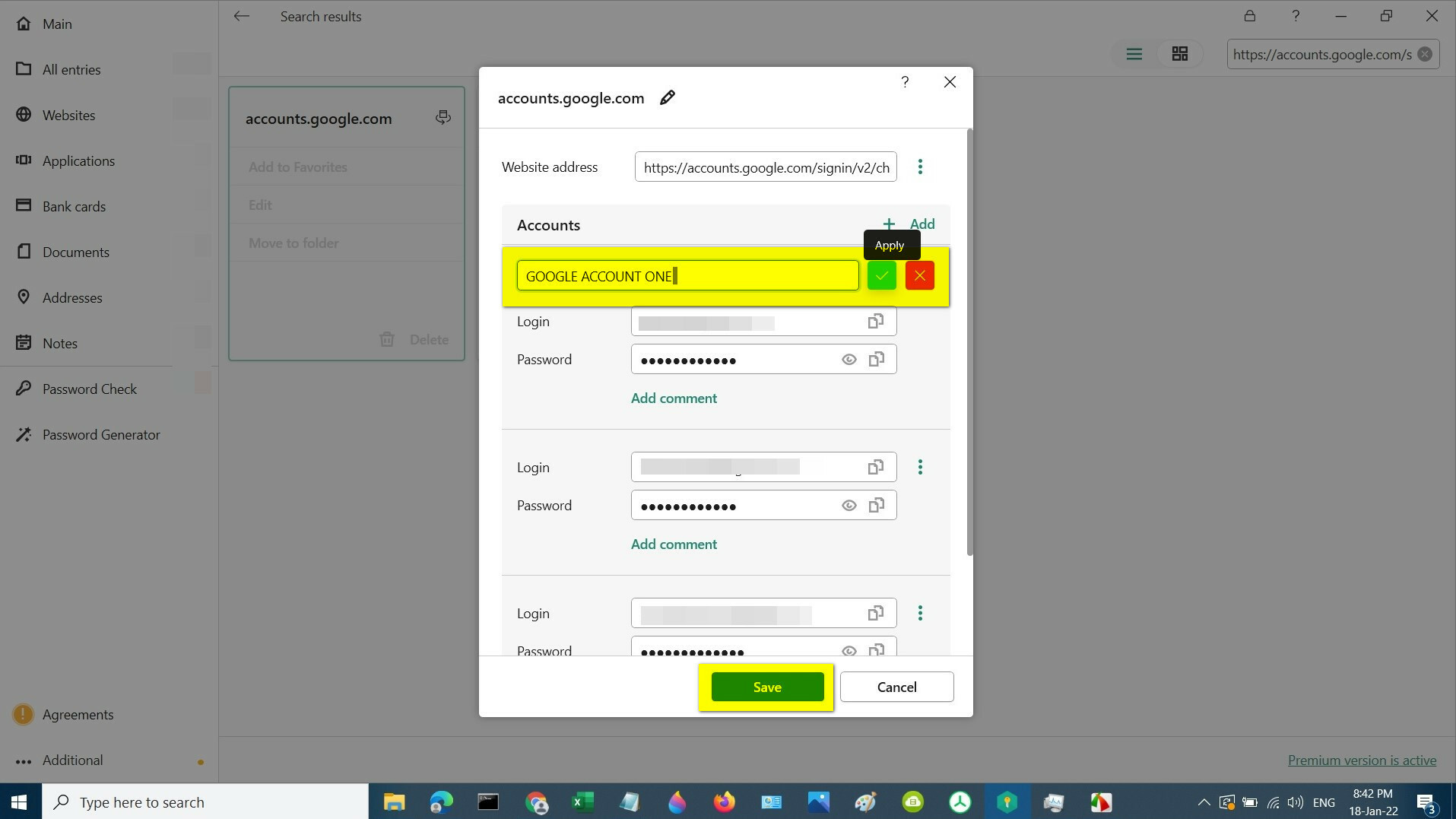The width and height of the screenshot is (1456, 819).
Task: Cancel editing the entry
Action: (896, 687)
